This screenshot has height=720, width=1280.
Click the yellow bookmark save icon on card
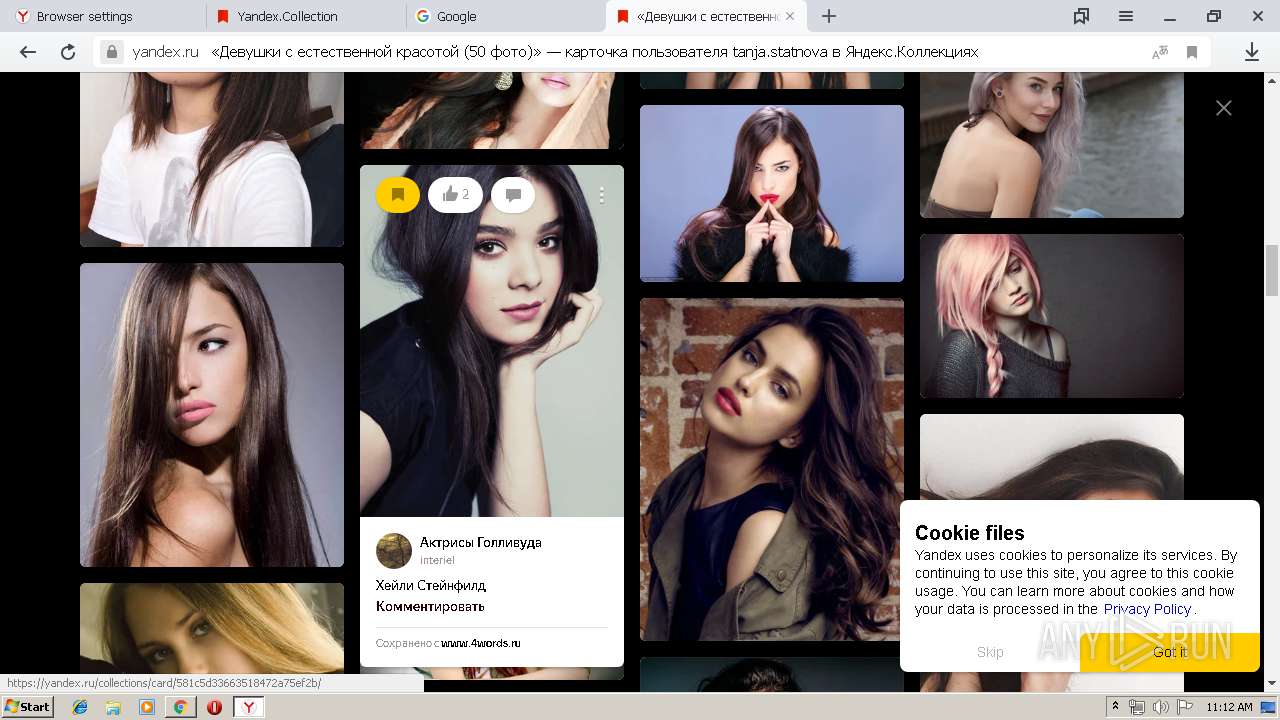pyautogui.click(x=398, y=195)
